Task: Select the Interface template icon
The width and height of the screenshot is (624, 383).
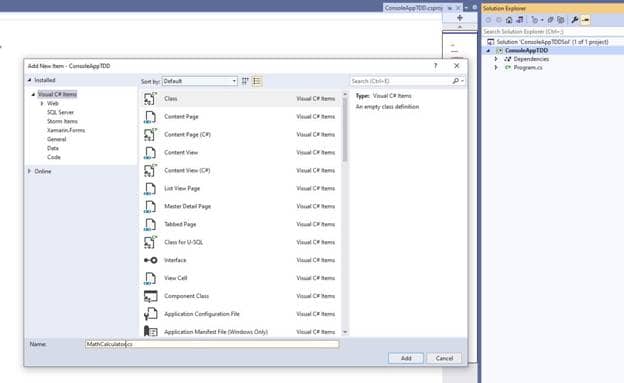Action: [150, 260]
